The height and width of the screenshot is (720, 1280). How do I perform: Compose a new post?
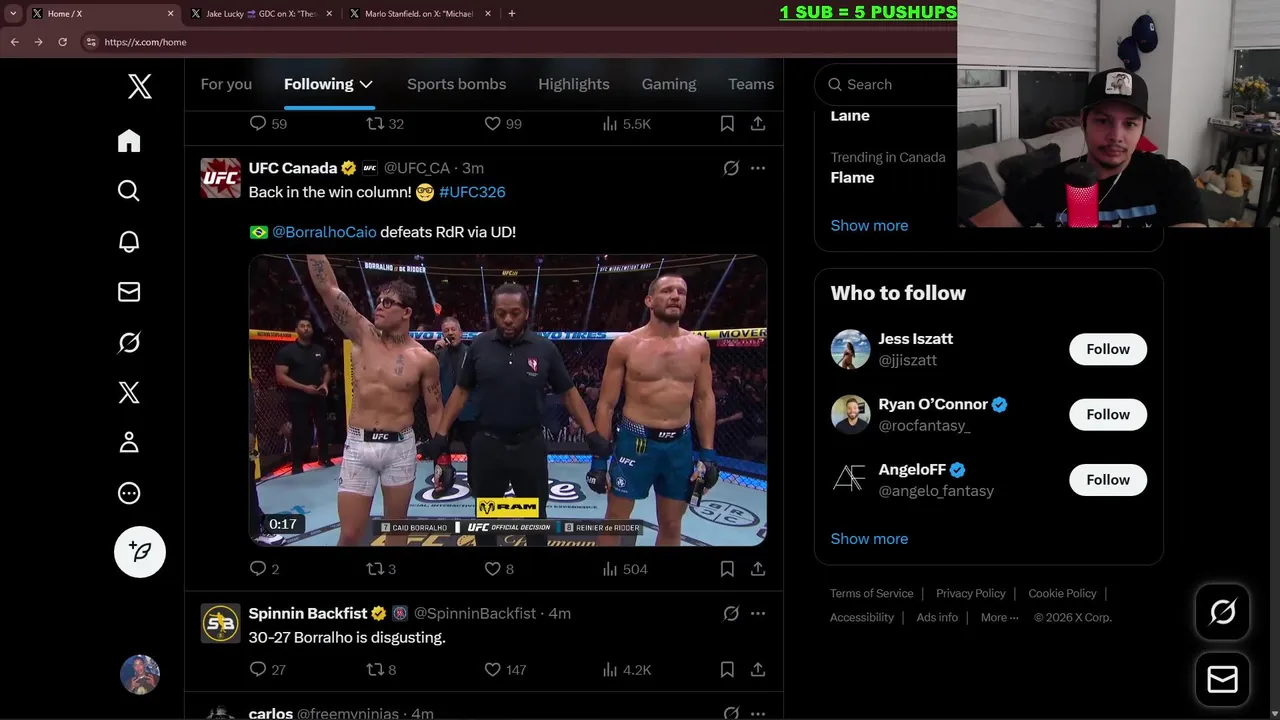[140, 552]
